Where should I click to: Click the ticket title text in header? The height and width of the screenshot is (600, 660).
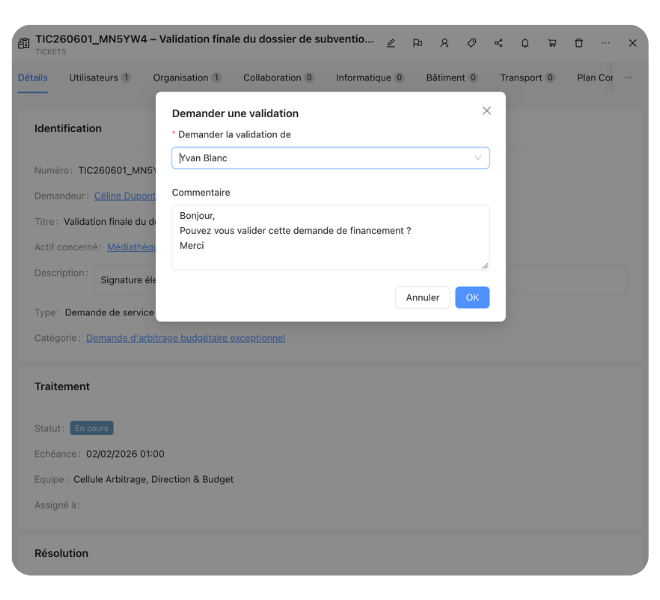(204, 39)
